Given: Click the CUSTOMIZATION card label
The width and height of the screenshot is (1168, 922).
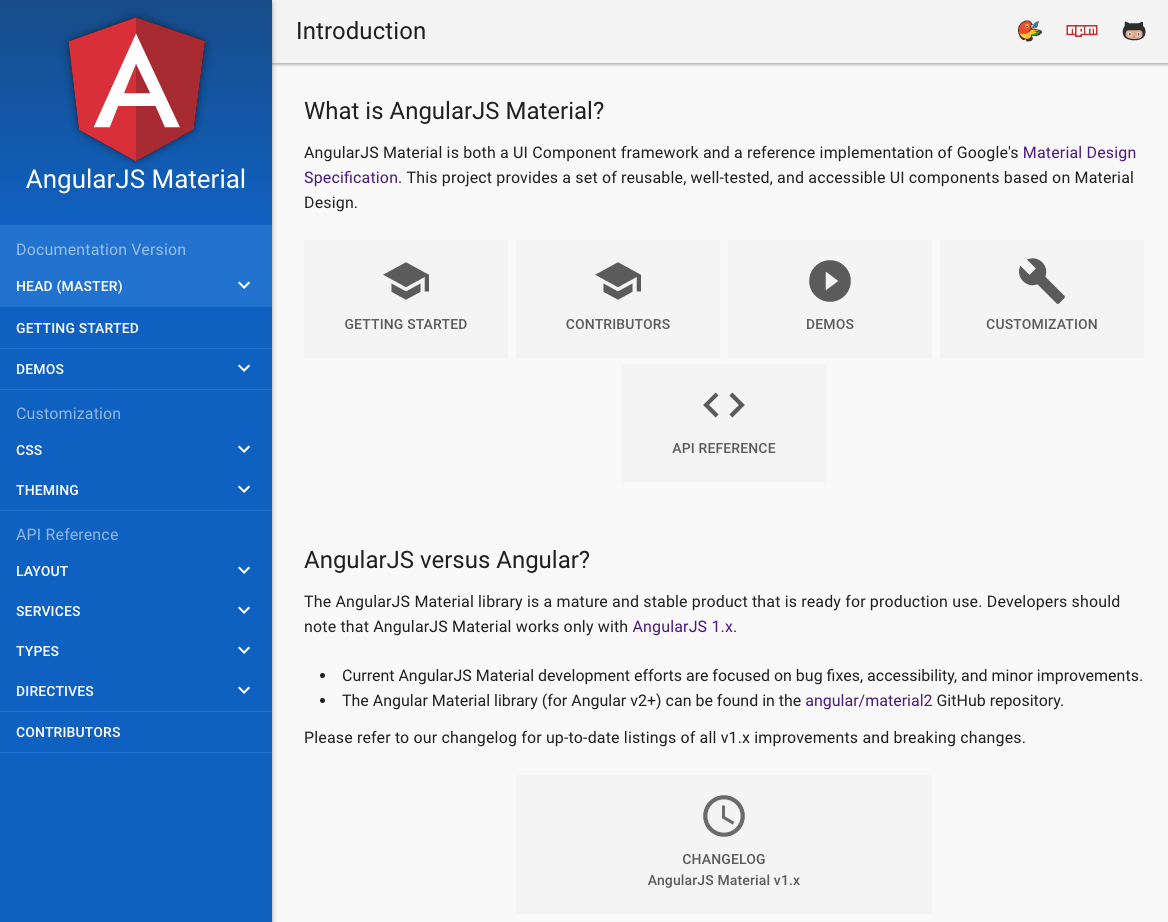Looking at the screenshot, I should click(1041, 324).
